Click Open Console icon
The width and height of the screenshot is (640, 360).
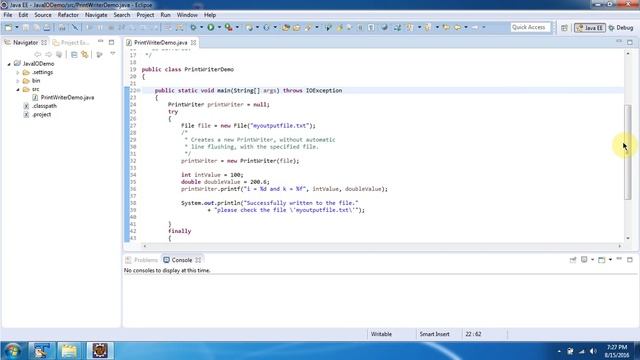click(602, 260)
